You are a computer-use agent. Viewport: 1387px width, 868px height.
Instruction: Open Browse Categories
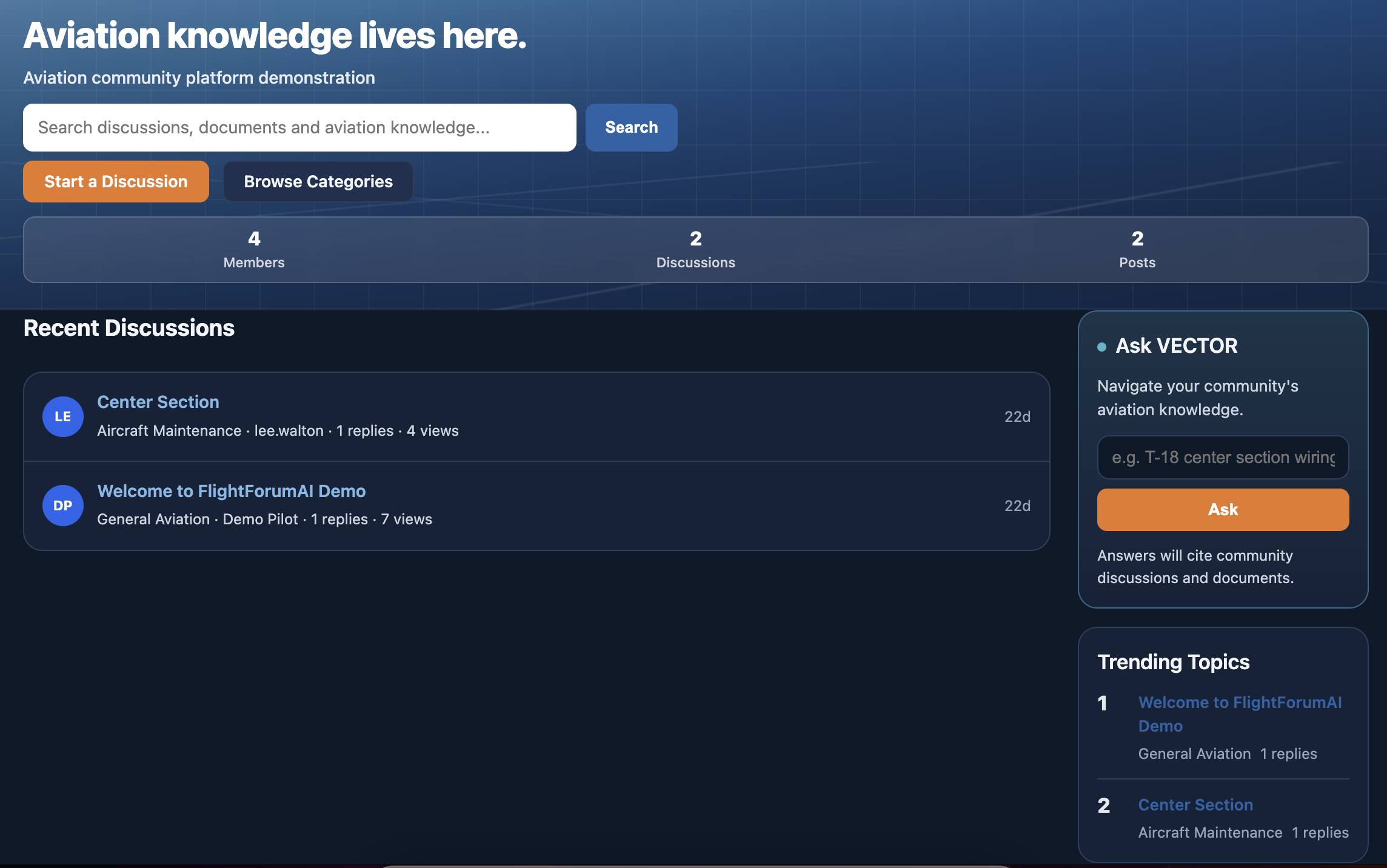point(318,181)
